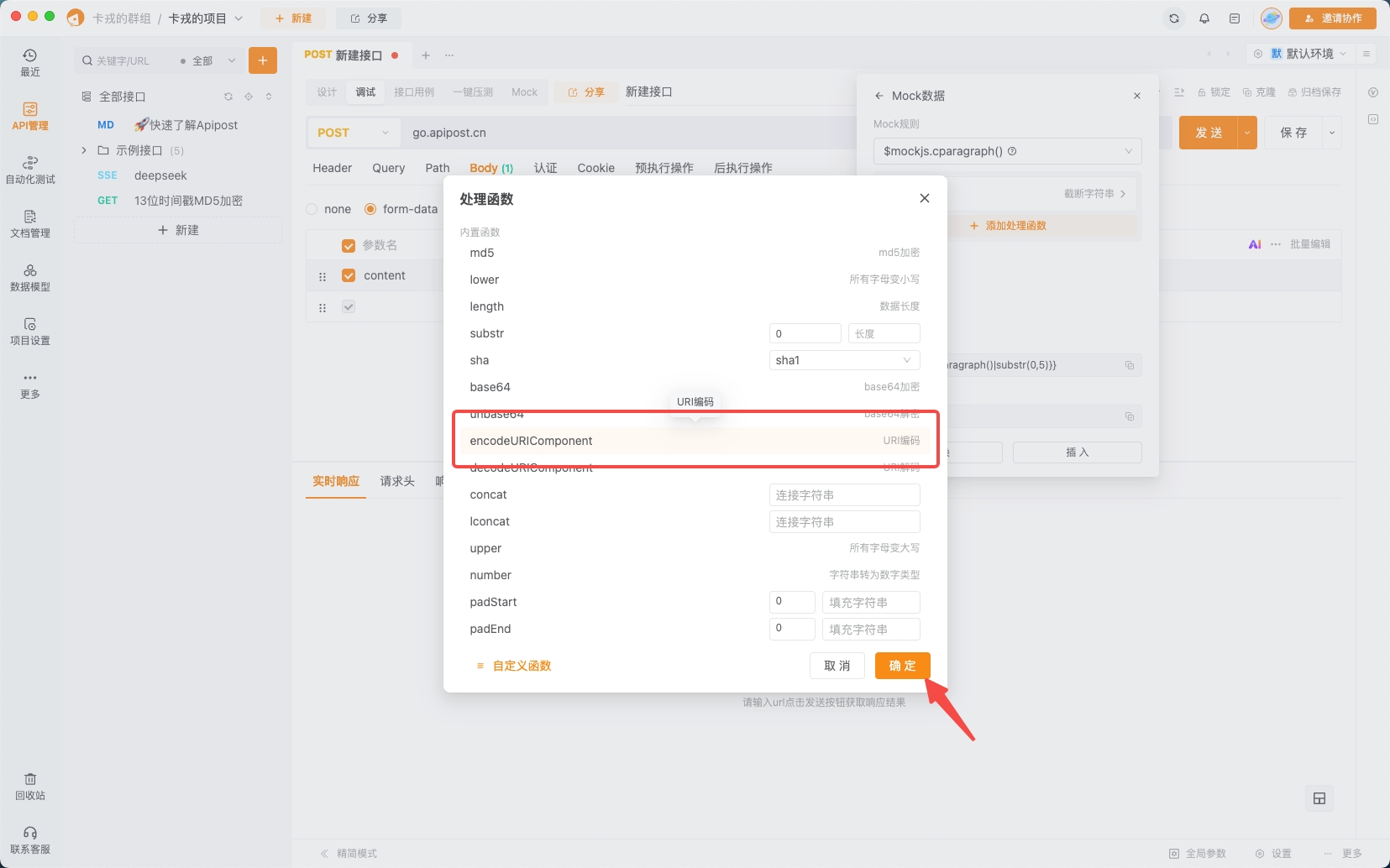Switch to the 预执行操作 tab
The image size is (1390, 868).
(x=664, y=168)
